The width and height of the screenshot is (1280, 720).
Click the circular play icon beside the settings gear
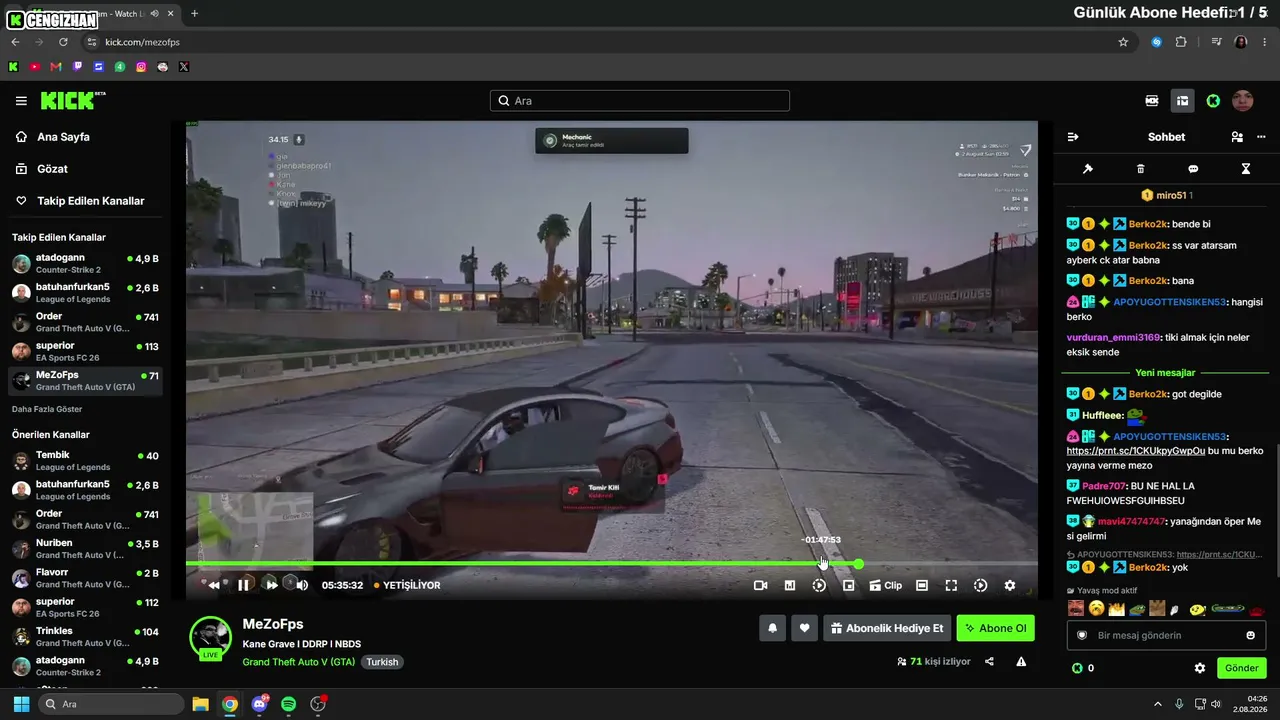pos(980,585)
